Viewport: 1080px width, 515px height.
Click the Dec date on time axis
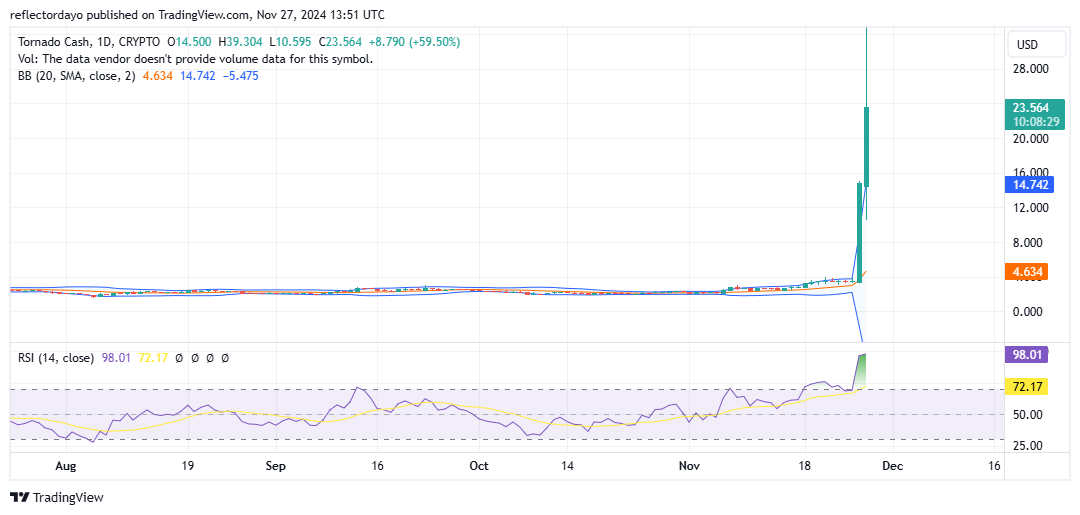pyautogui.click(x=893, y=466)
